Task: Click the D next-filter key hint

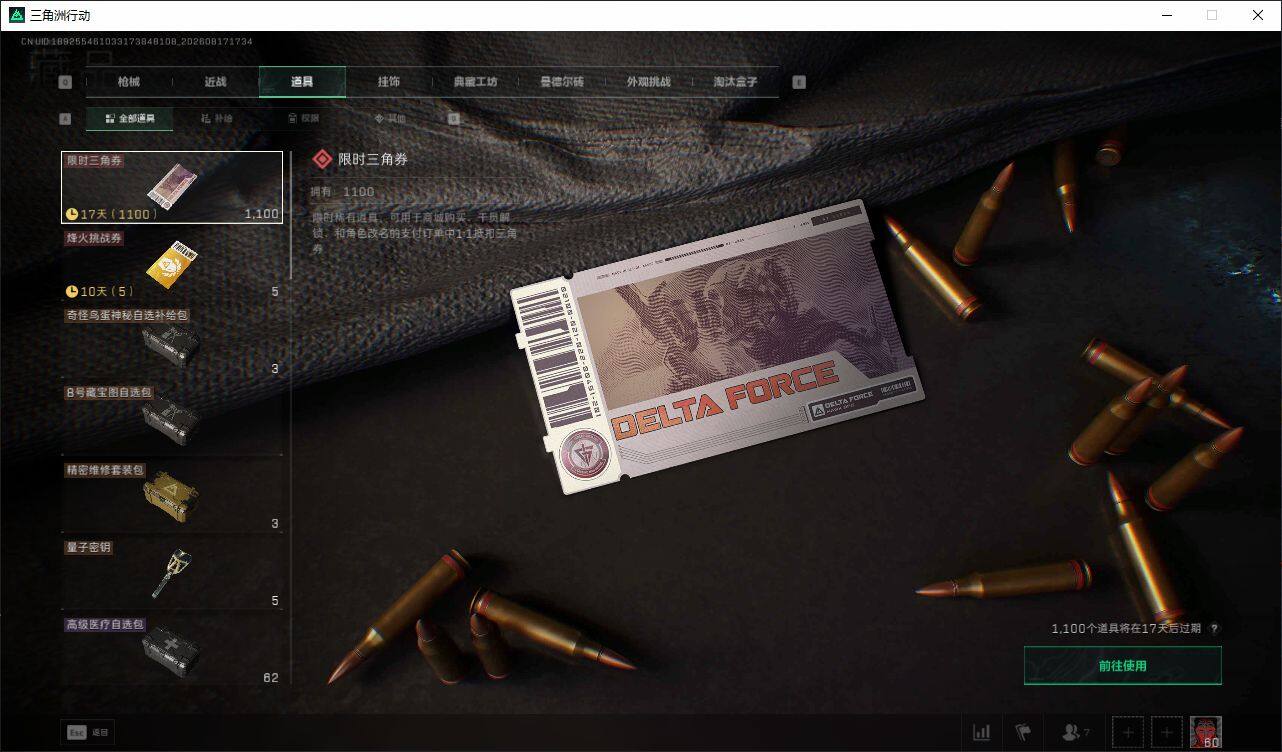Action: pyautogui.click(x=453, y=118)
